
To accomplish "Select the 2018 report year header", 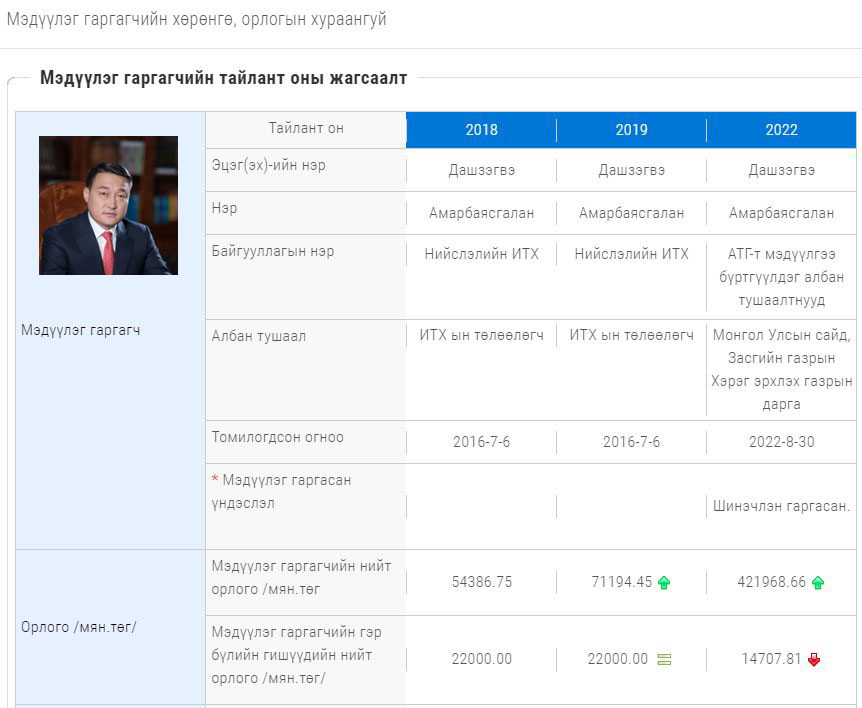I will coord(482,130).
